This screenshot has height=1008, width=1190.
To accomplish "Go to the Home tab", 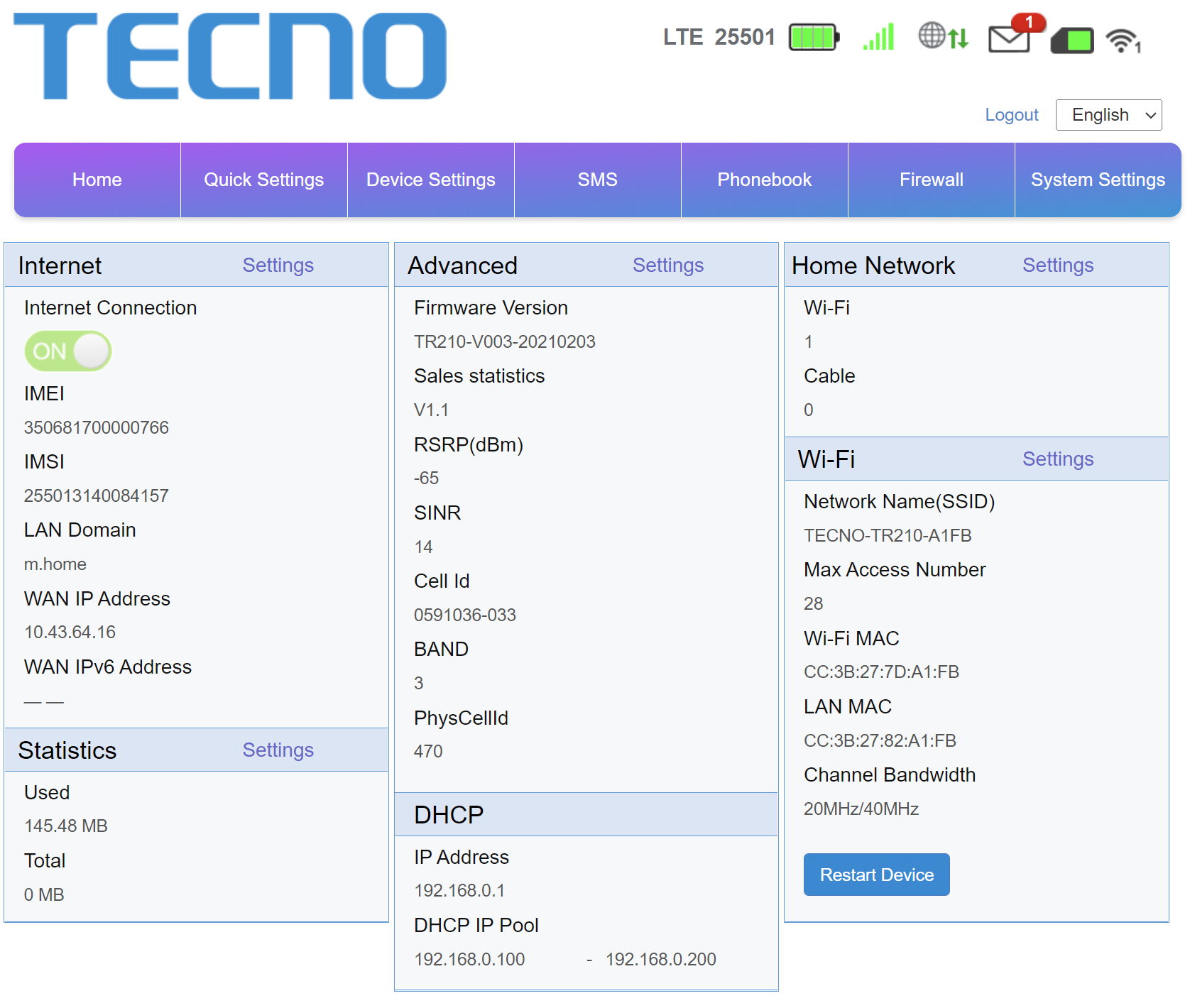I will [97, 180].
